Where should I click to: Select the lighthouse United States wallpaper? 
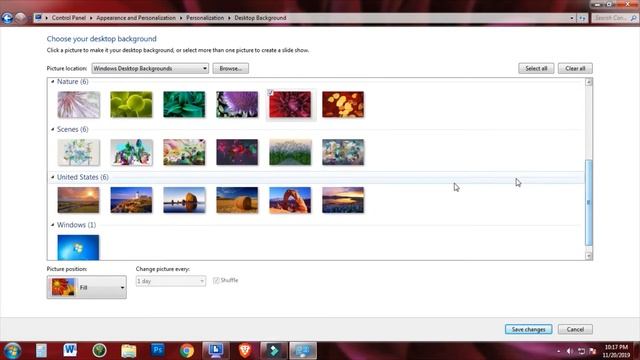(x=131, y=200)
